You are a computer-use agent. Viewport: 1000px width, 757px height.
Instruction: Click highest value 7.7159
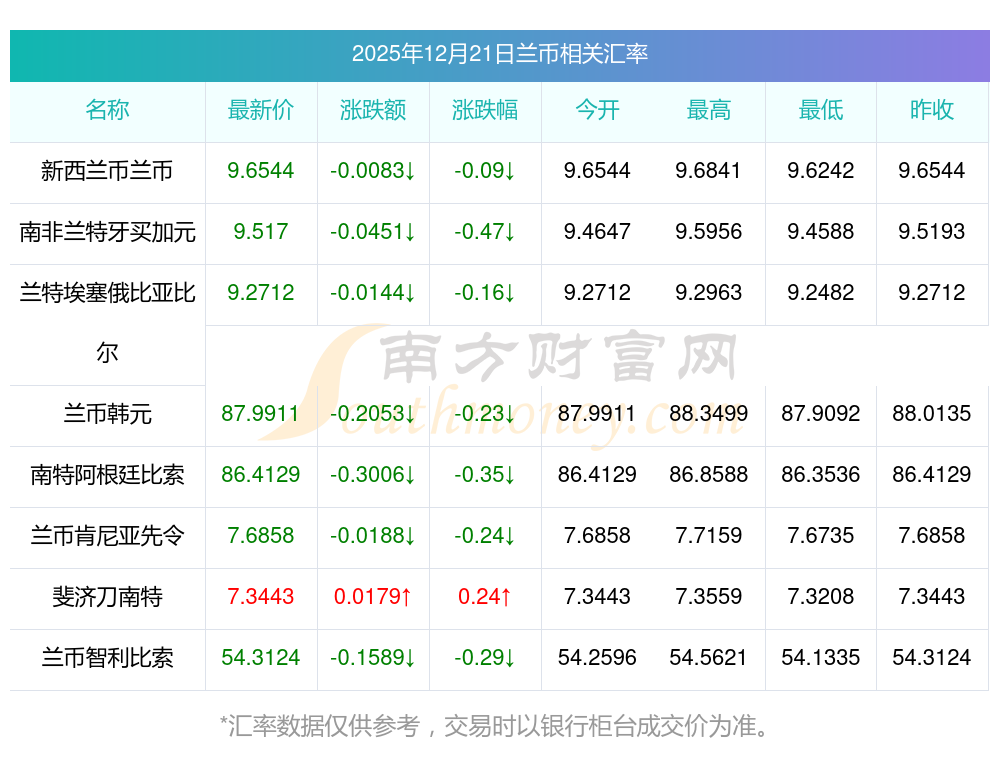[x=709, y=536]
